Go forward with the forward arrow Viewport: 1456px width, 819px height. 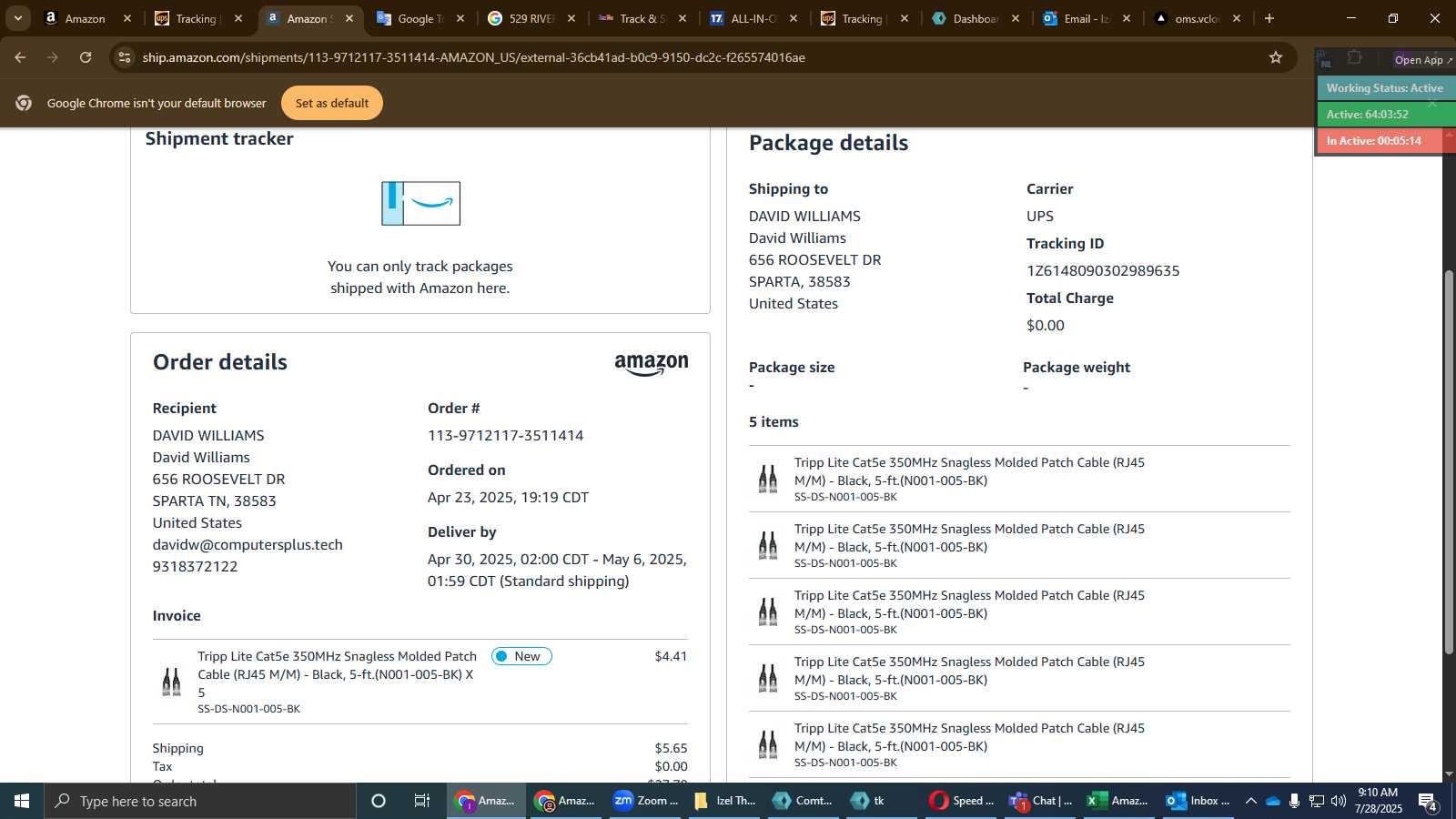tap(53, 57)
